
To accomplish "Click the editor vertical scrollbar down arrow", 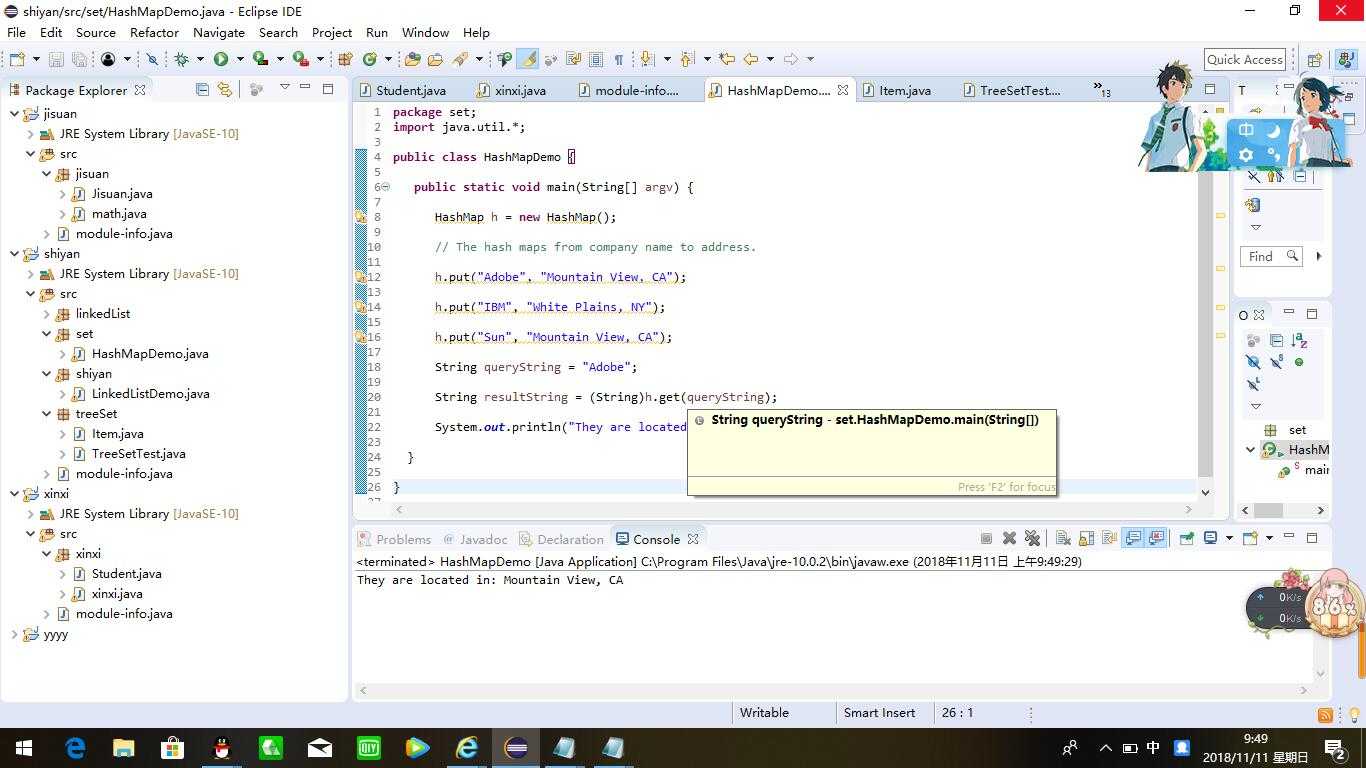I will coord(1205,492).
